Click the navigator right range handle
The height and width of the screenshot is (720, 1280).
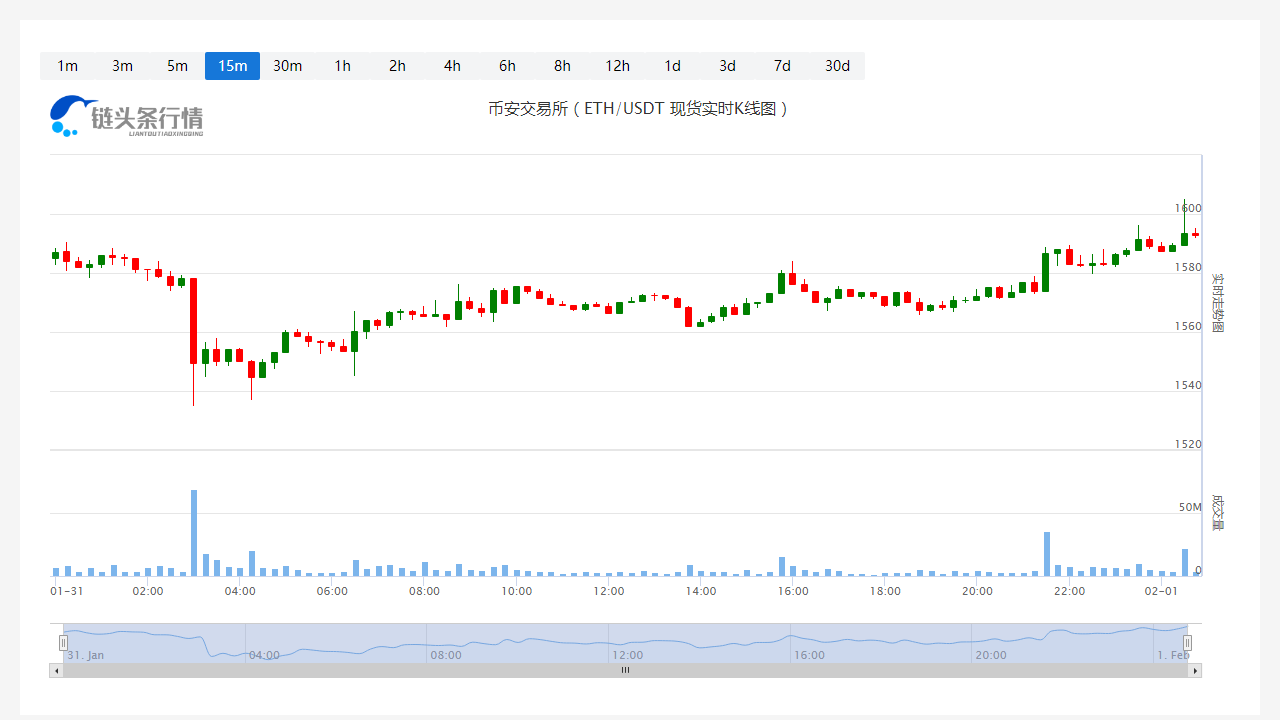click(1187, 643)
